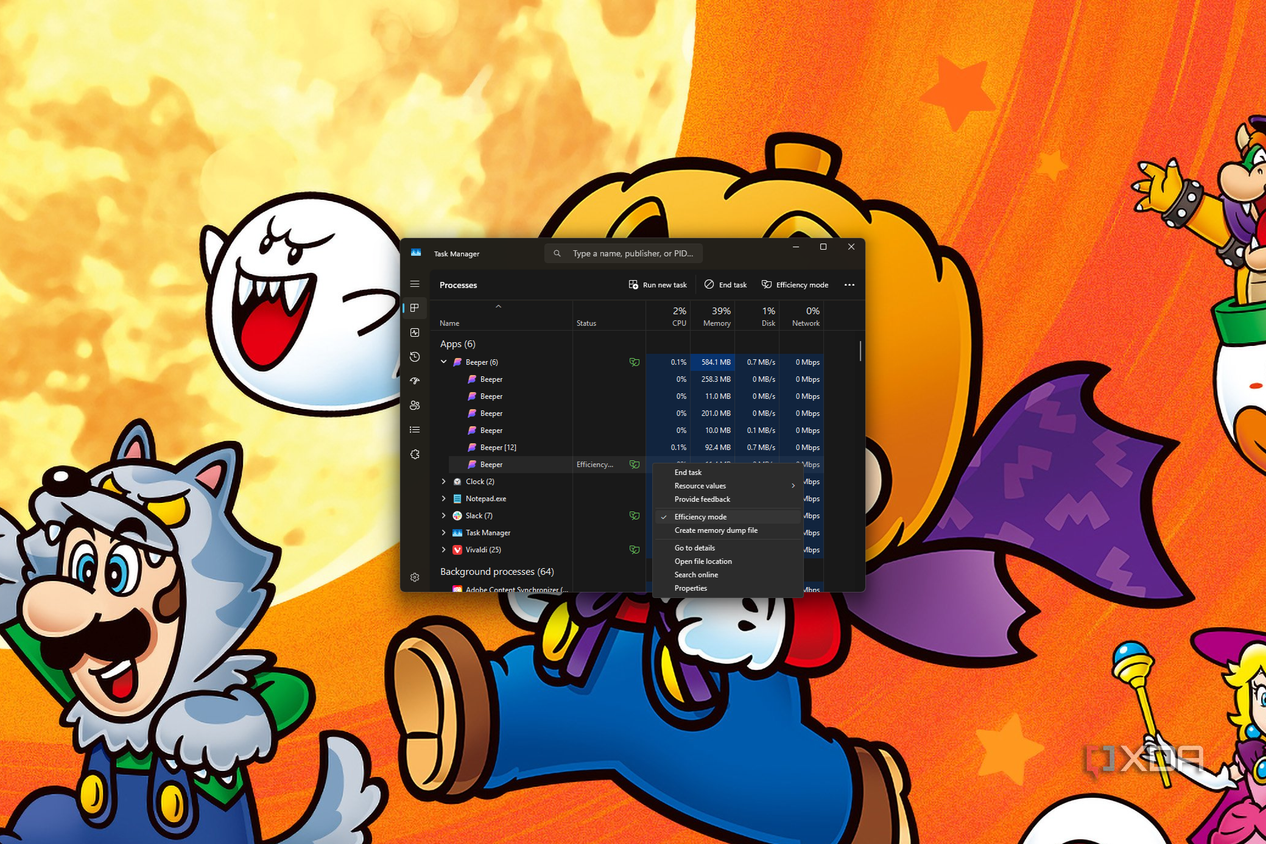
Task: Click the Efficiency... status cell text
Action: [x=594, y=464]
